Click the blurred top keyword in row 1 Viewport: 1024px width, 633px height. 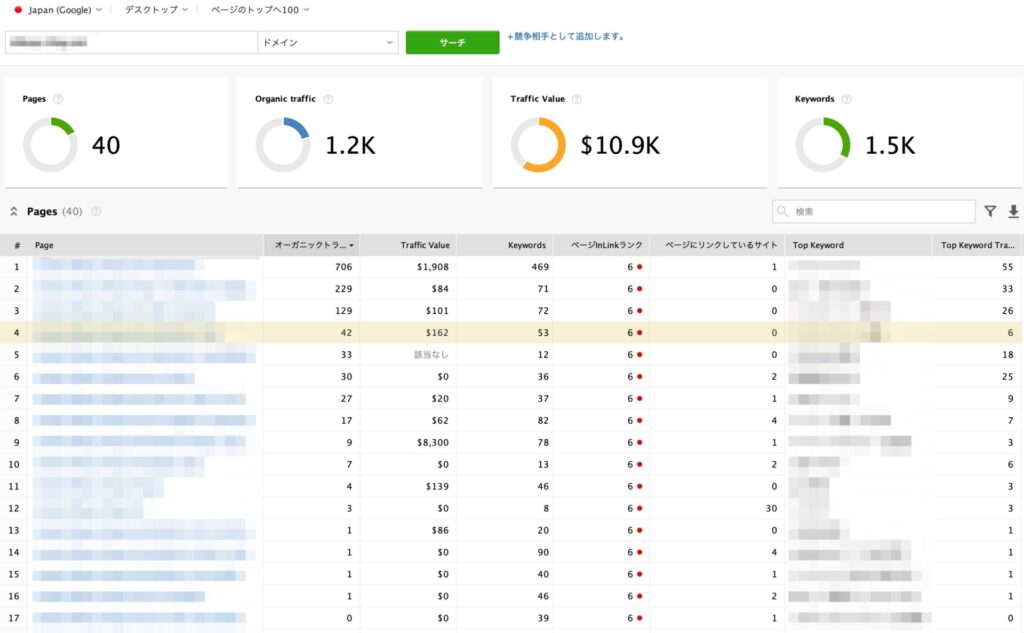[x=824, y=266]
